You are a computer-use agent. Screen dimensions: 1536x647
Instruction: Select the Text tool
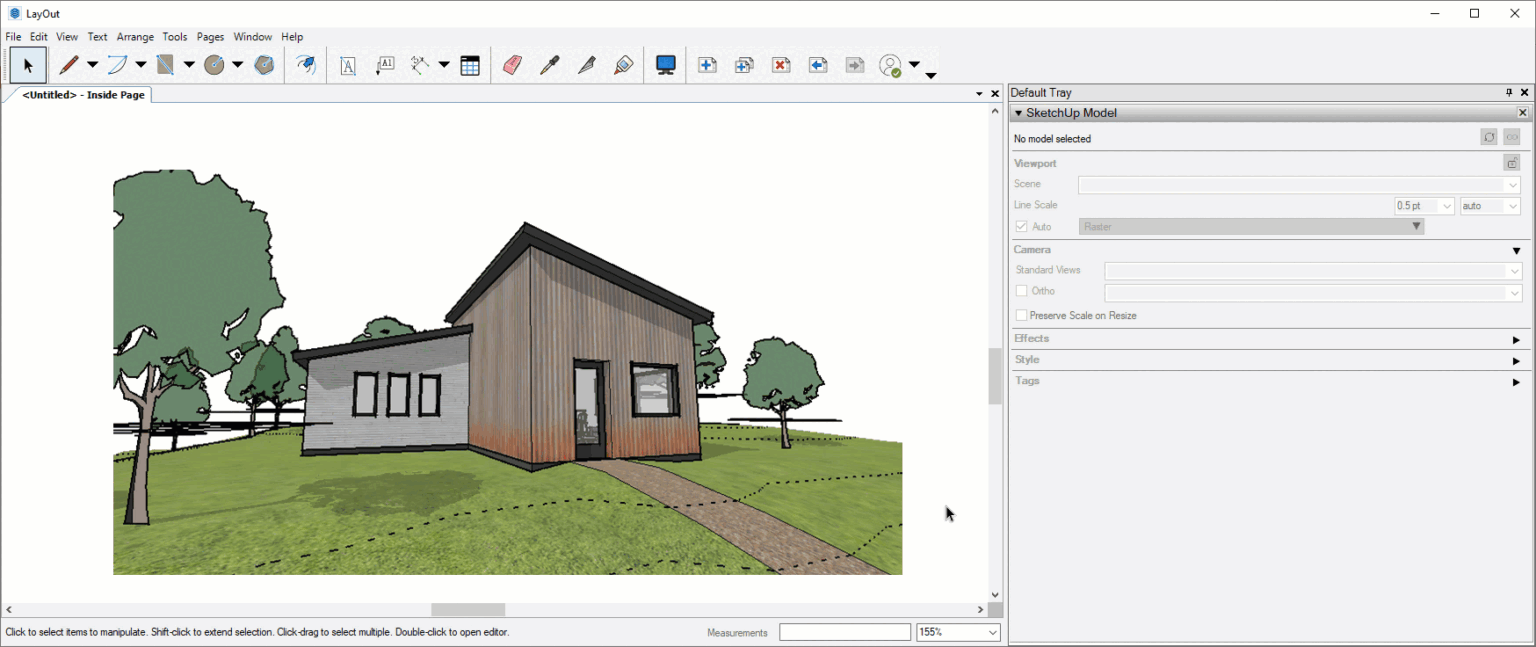(348, 64)
